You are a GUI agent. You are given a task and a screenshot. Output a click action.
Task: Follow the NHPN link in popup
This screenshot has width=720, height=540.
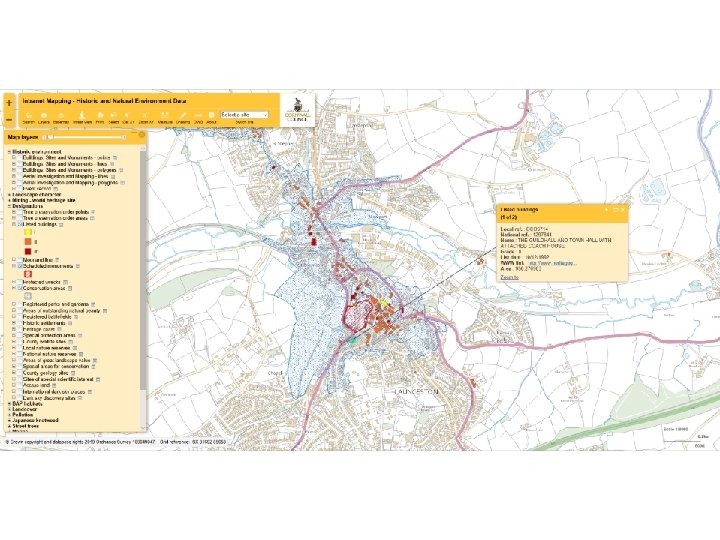tap(553, 264)
